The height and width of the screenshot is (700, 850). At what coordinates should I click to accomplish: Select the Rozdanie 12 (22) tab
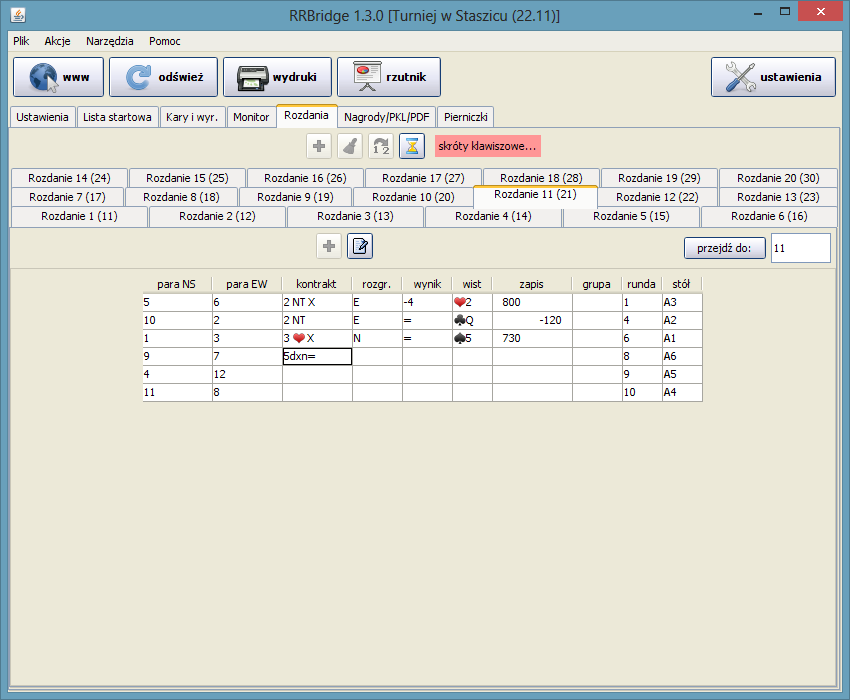658,197
